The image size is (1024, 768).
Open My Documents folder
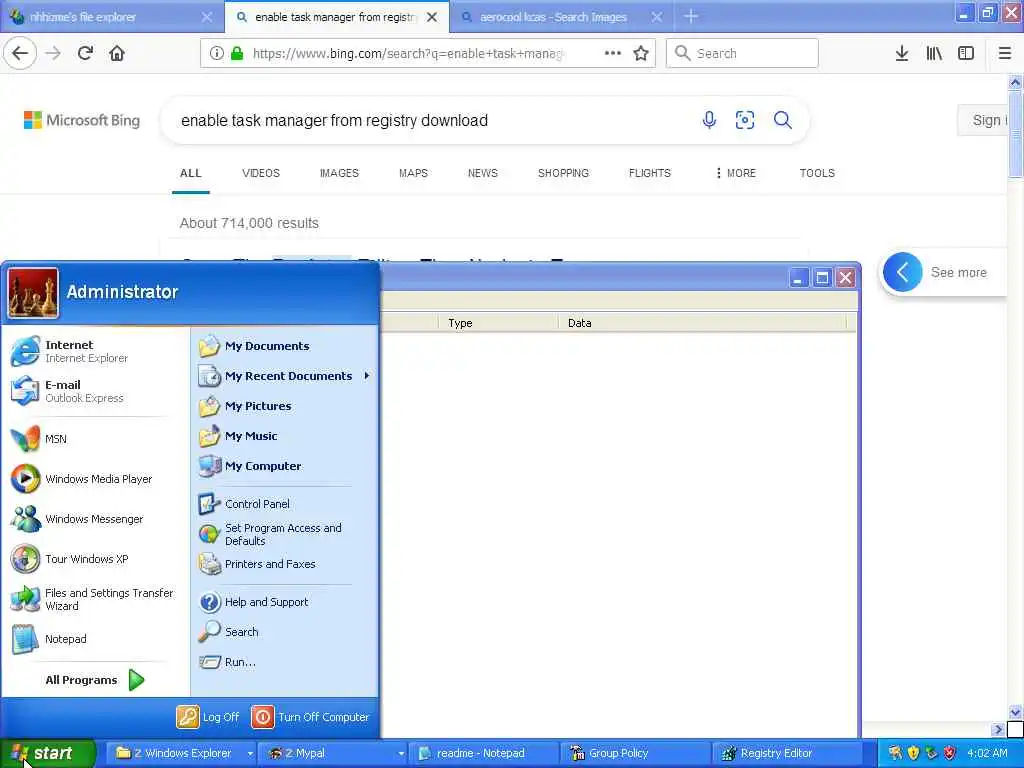(254, 346)
